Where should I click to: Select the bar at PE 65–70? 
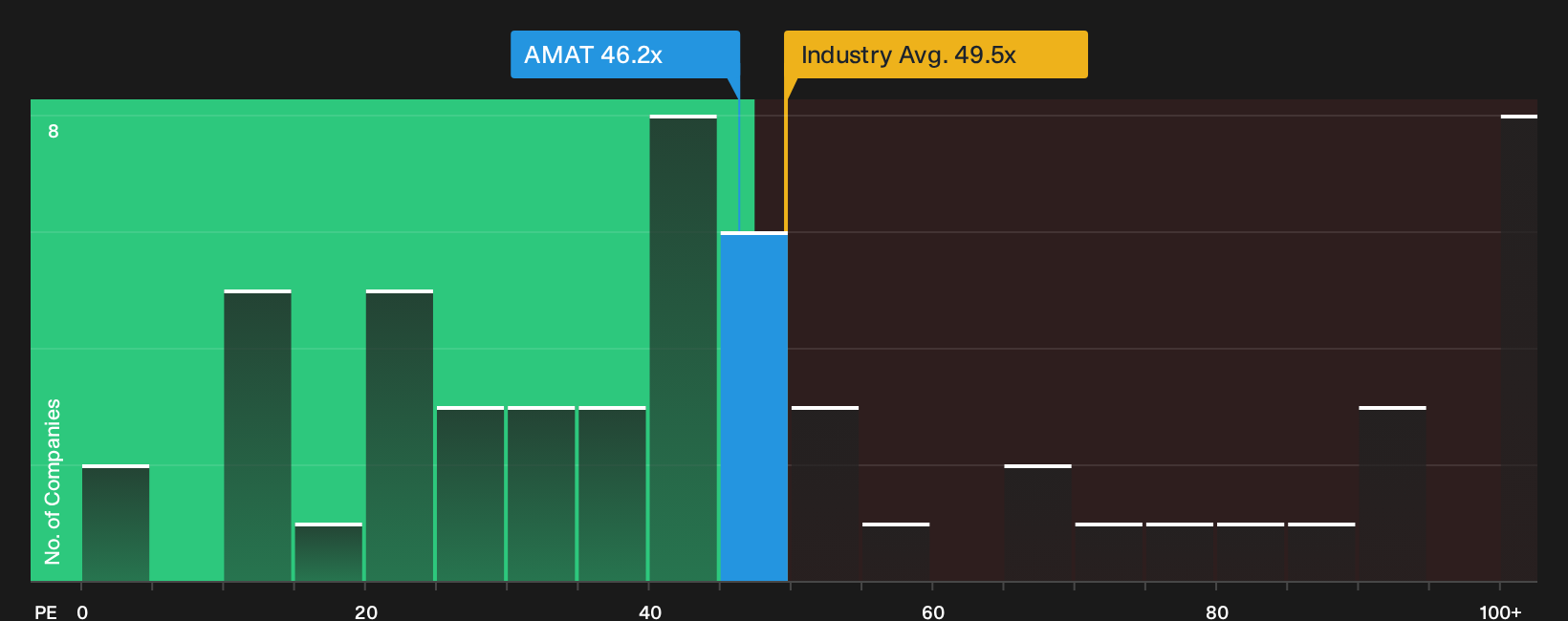coord(1038,523)
